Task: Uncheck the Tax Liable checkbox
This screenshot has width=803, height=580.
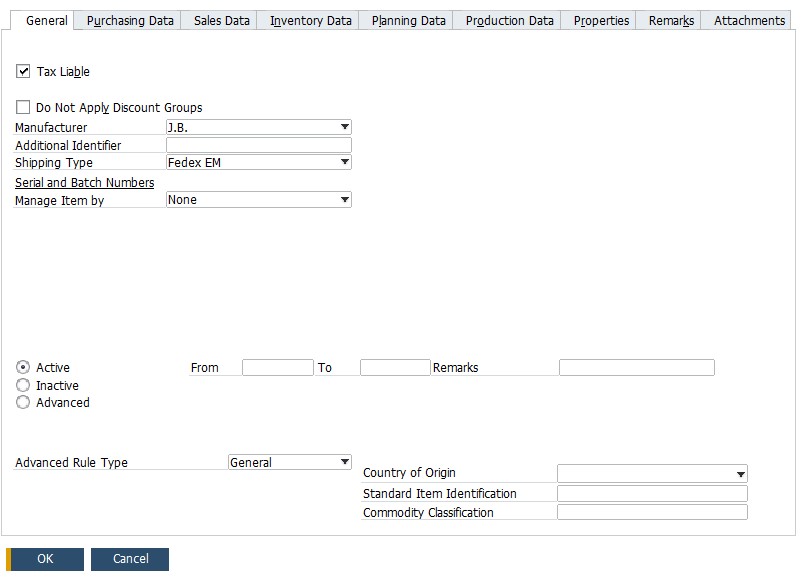Action: (21, 71)
